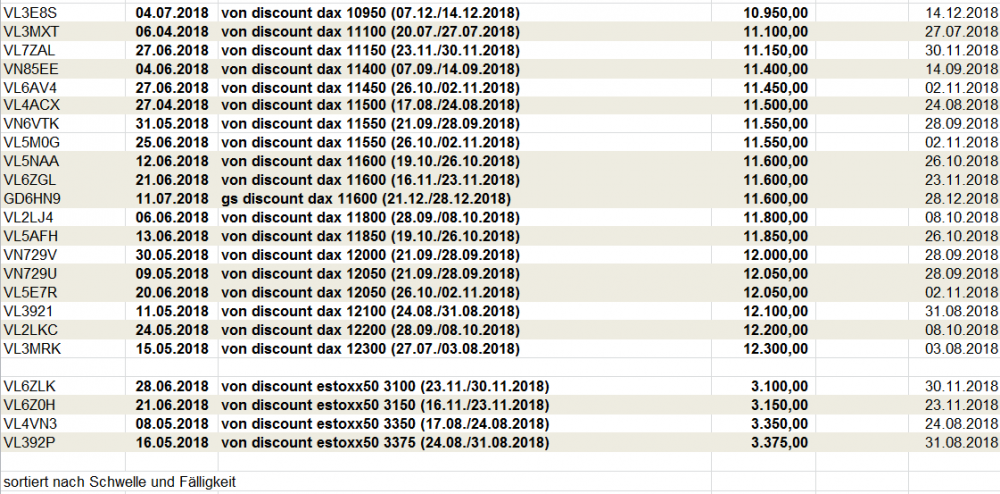Select the VN85EE identifier cell
The image size is (1000, 494).
point(32,68)
